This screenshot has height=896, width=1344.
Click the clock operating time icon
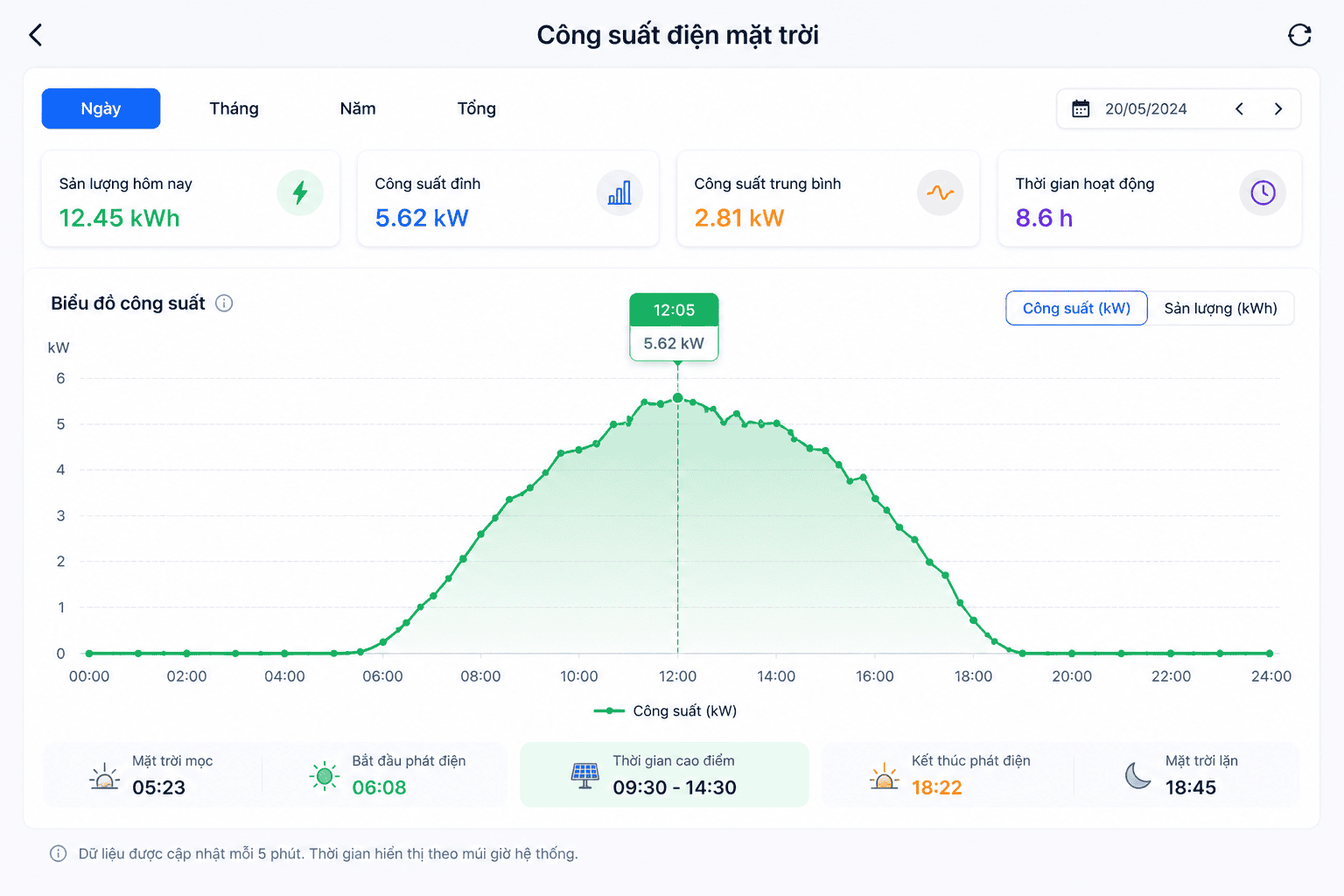point(1263,192)
